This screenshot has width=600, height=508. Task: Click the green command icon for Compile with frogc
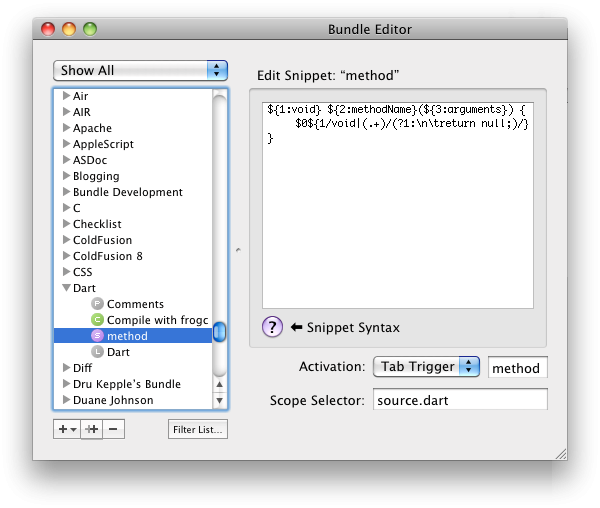(x=97, y=320)
